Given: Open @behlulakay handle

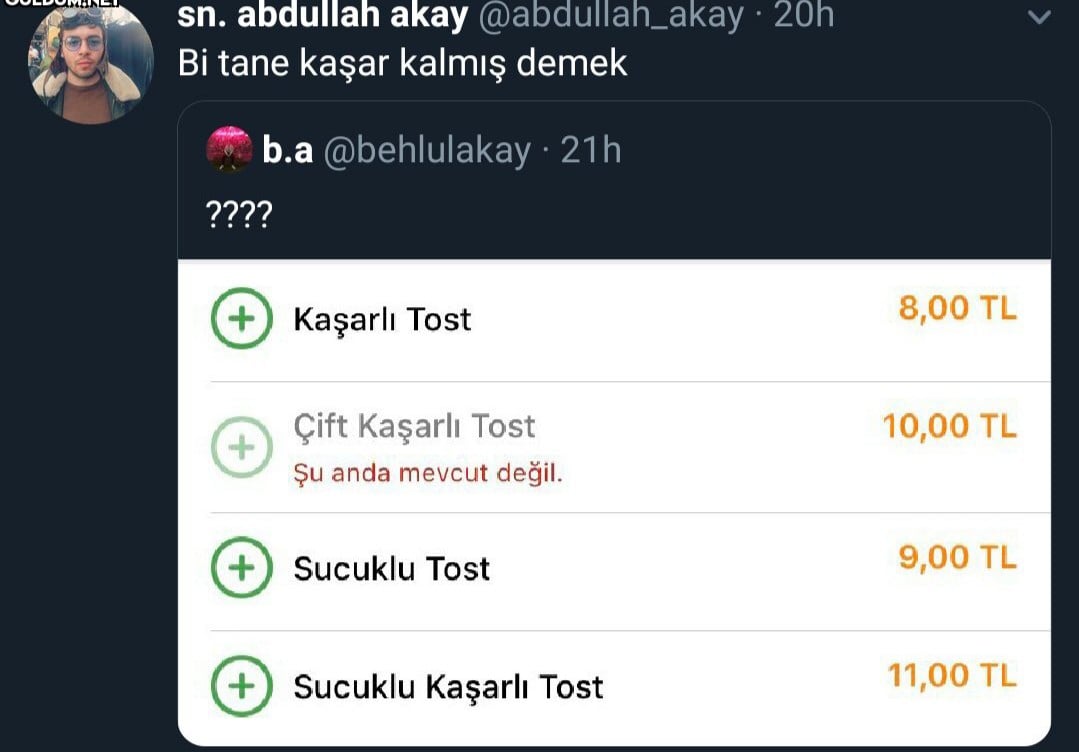Looking at the screenshot, I should (x=427, y=150).
